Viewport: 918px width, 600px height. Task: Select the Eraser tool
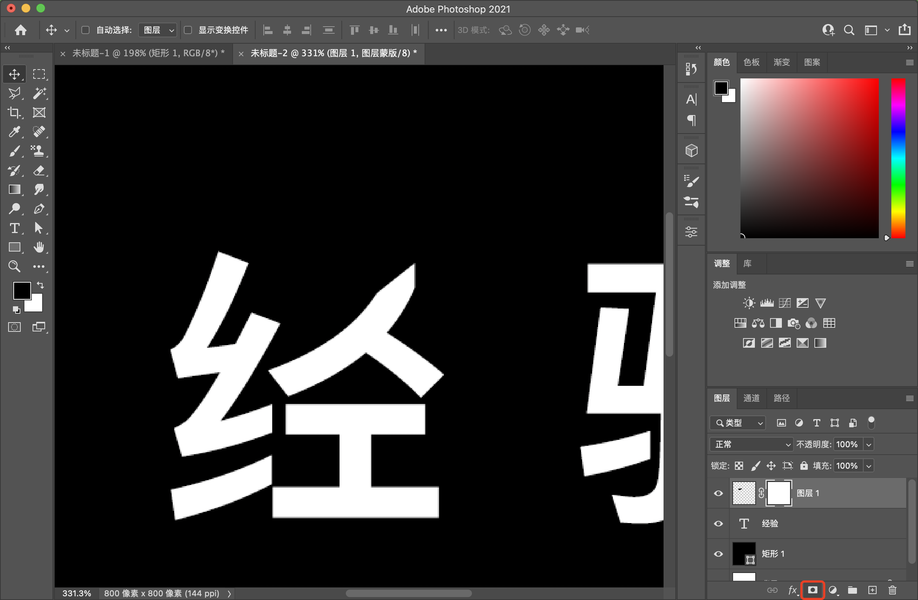(39, 170)
